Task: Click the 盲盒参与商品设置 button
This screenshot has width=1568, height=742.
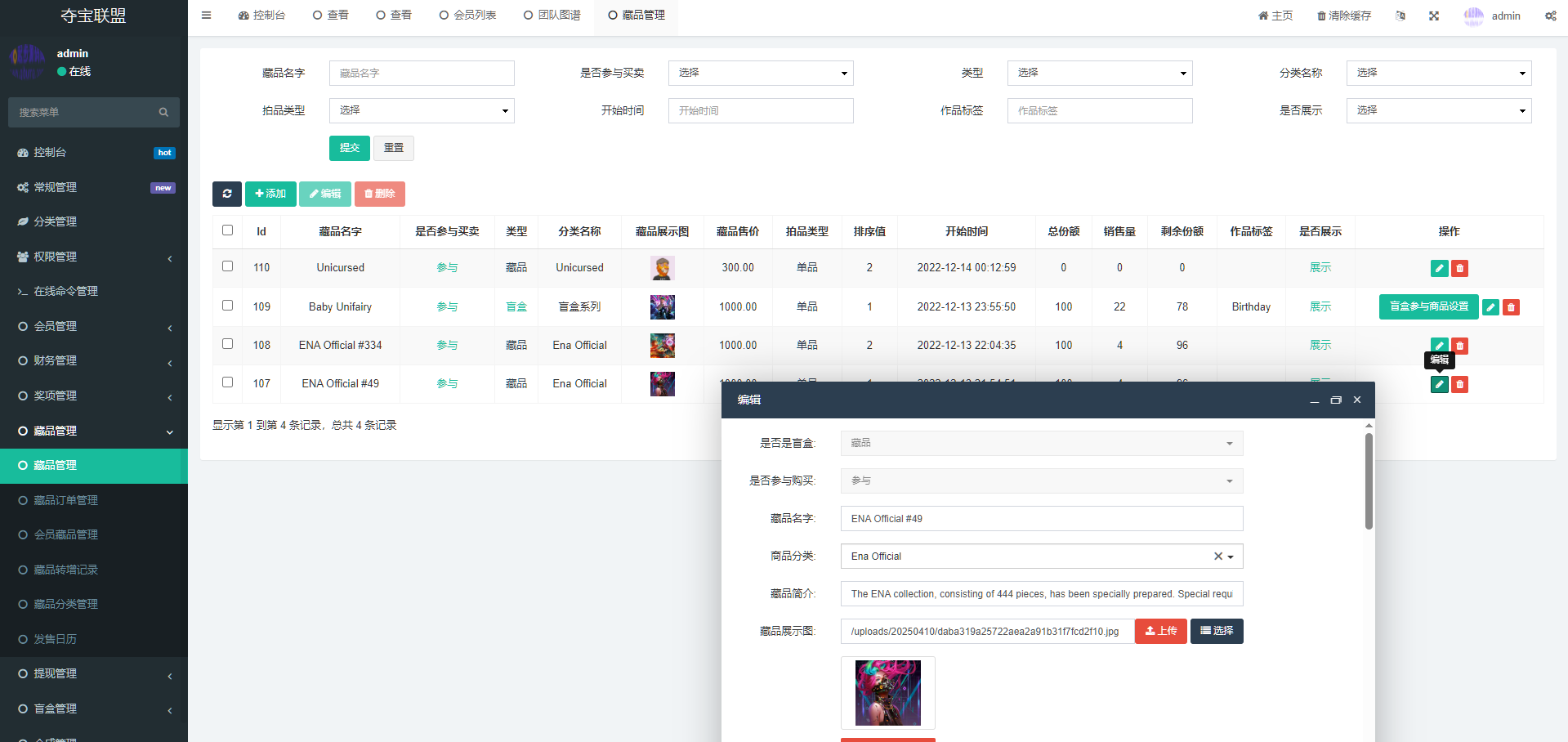Action: click(1429, 307)
